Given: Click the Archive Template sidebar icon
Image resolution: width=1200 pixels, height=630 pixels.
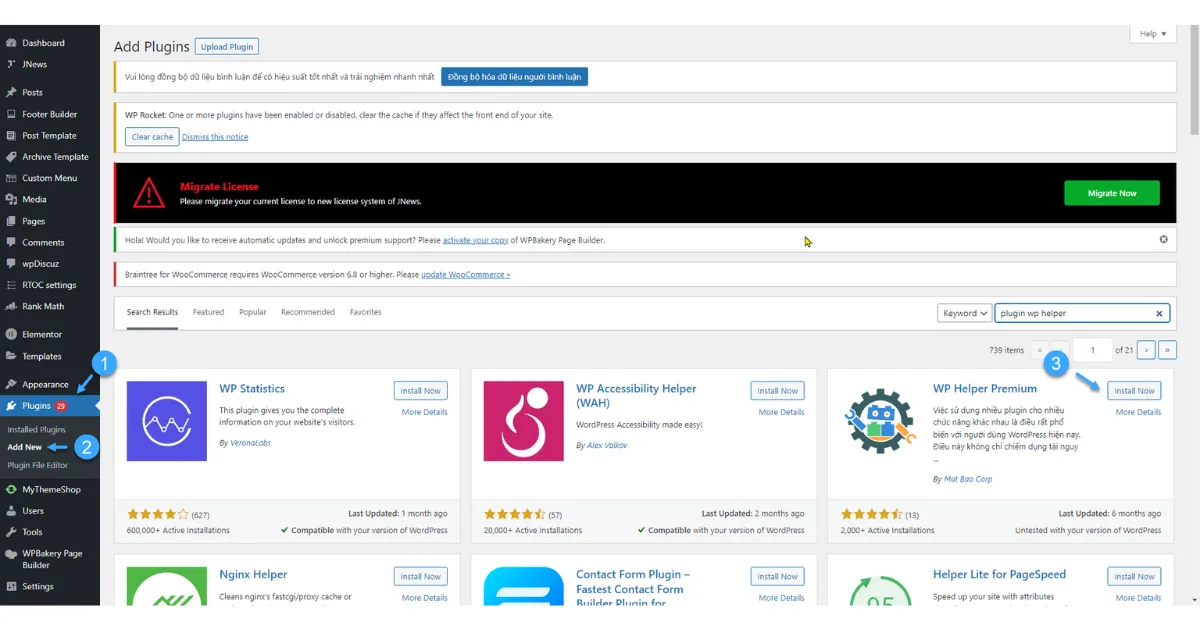Looking at the screenshot, I should pos(11,157).
